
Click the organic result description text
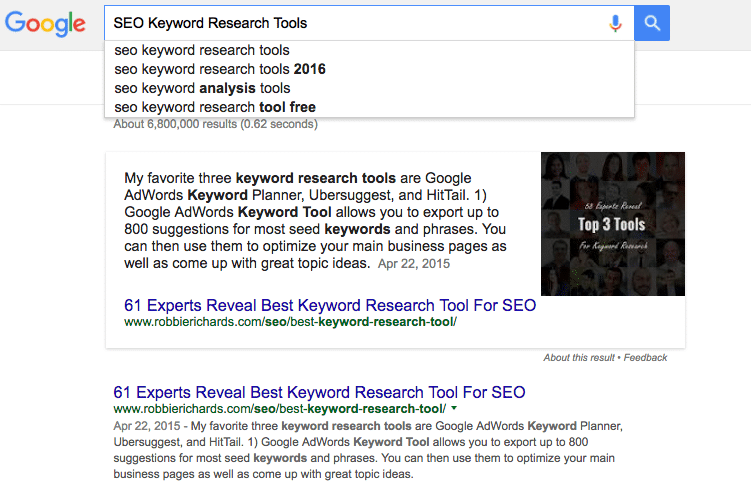pyautogui.click(x=368, y=450)
